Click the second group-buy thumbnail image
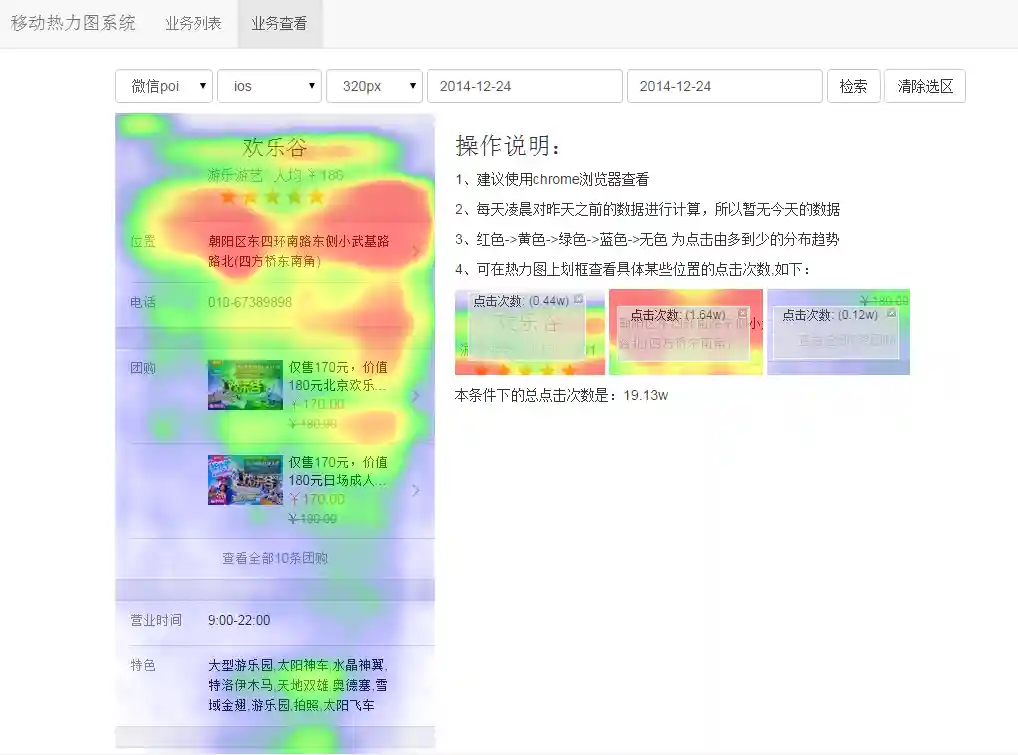Image resolution: width=1018 pixels, height=755 pixels. (245, 480)
